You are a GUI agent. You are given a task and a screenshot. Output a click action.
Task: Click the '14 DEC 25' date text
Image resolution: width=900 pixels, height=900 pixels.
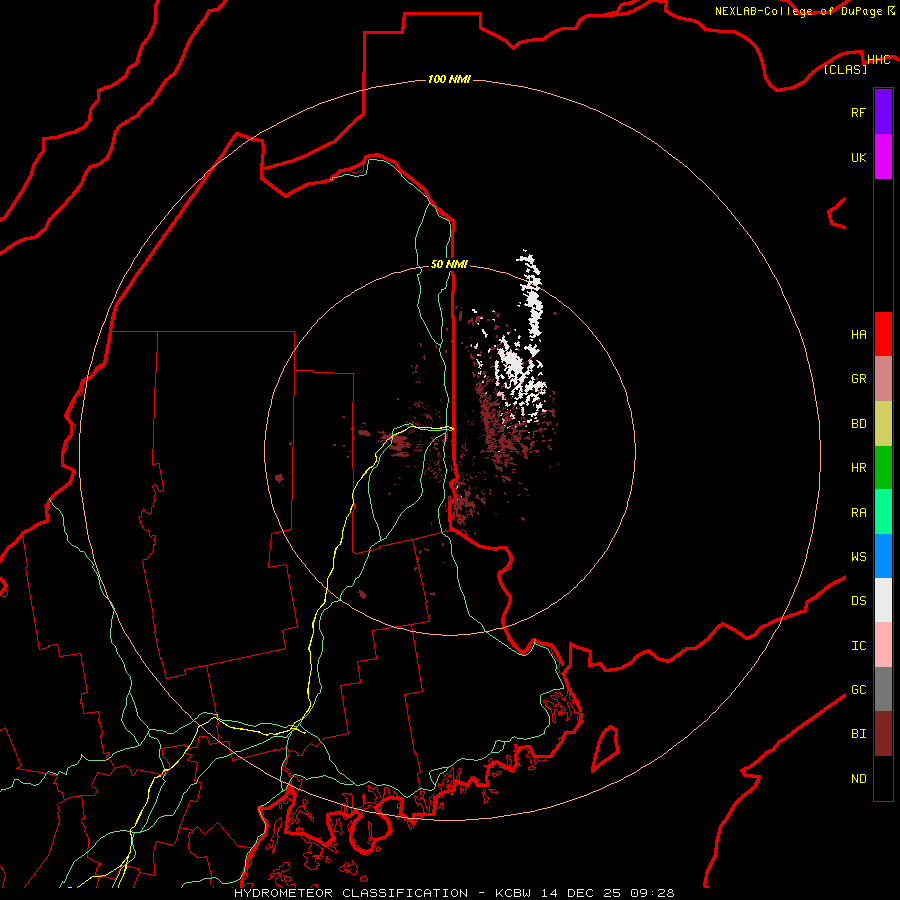pos(580,893)
